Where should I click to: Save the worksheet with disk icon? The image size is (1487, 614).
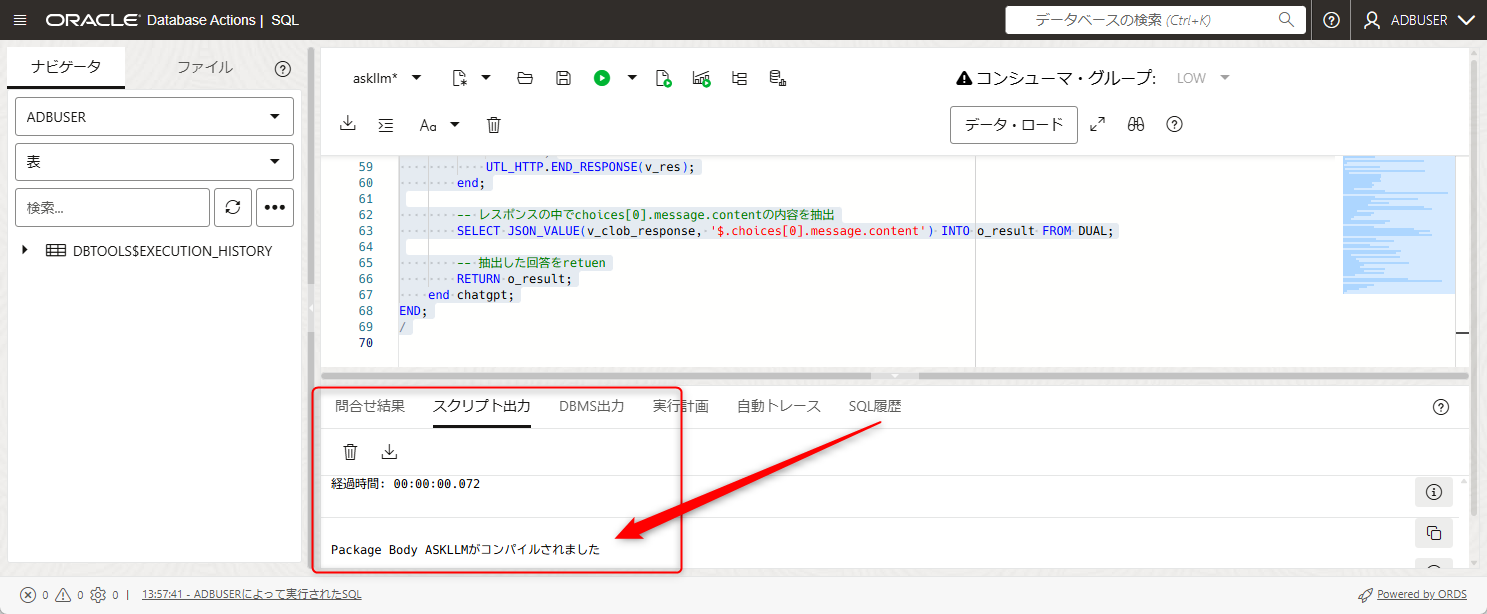(x=563, y=78)
